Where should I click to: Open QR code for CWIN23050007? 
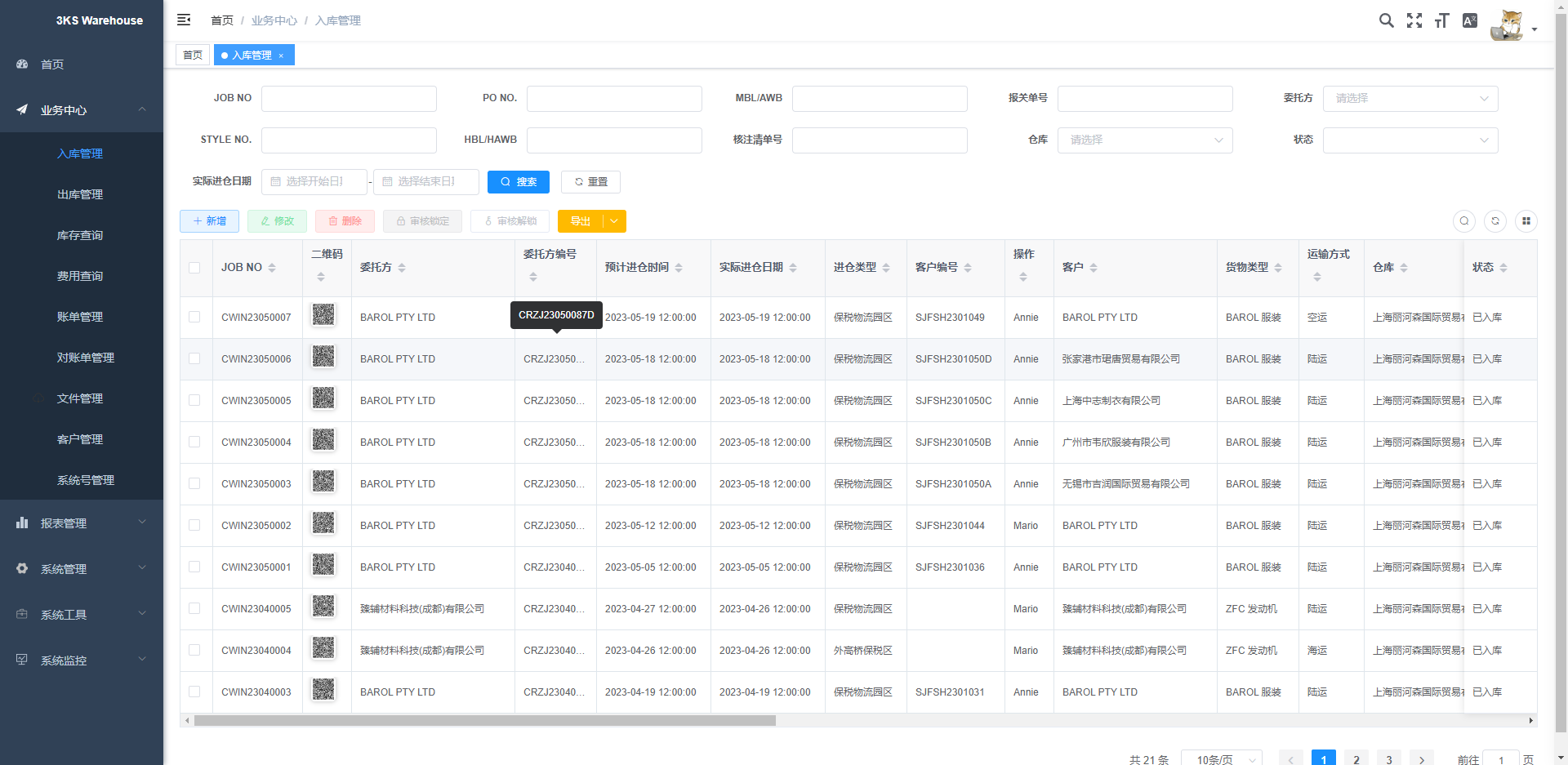(x=323, y=314)
